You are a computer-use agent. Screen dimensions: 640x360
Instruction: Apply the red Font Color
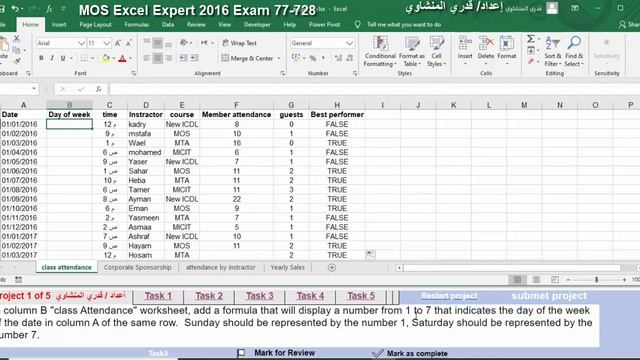click(122, 58)
